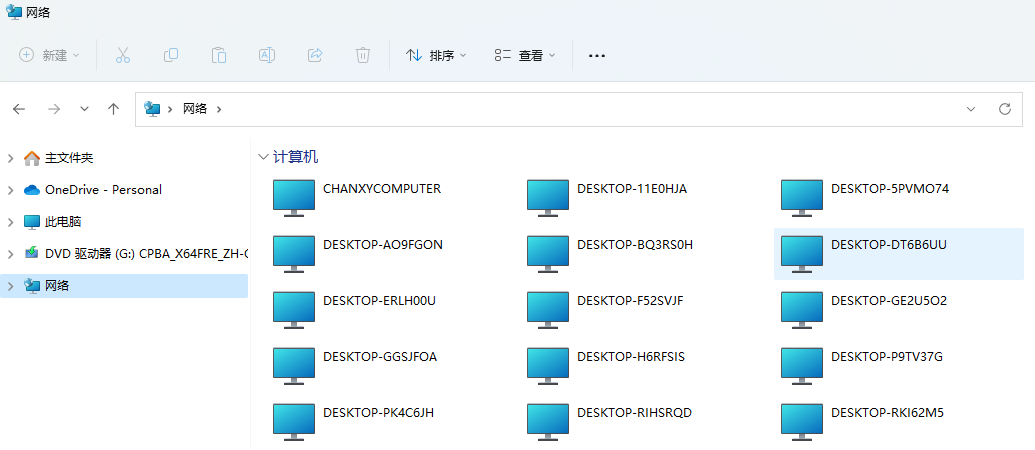
Task: Select the CHANXYCOMPUTER monitor icon
Action: [x=294, y=198]
